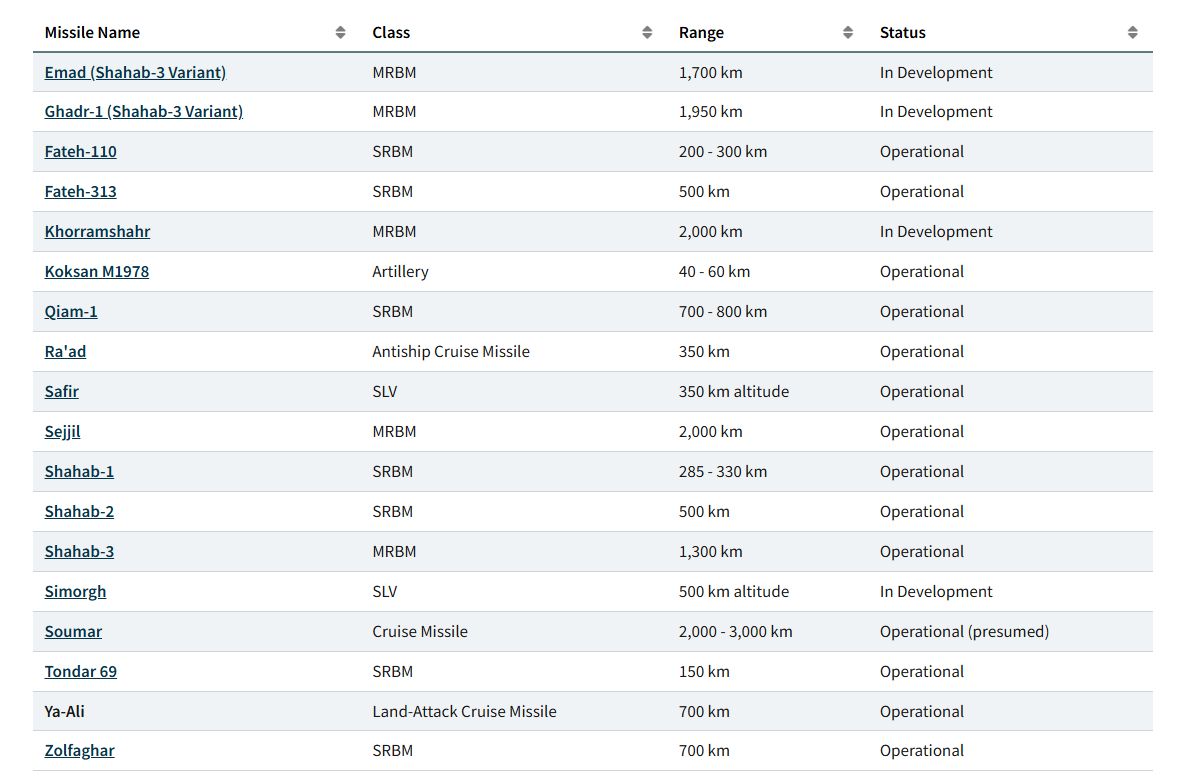Go to the Sejjil missile page
1197x778 pixels.
62,432
